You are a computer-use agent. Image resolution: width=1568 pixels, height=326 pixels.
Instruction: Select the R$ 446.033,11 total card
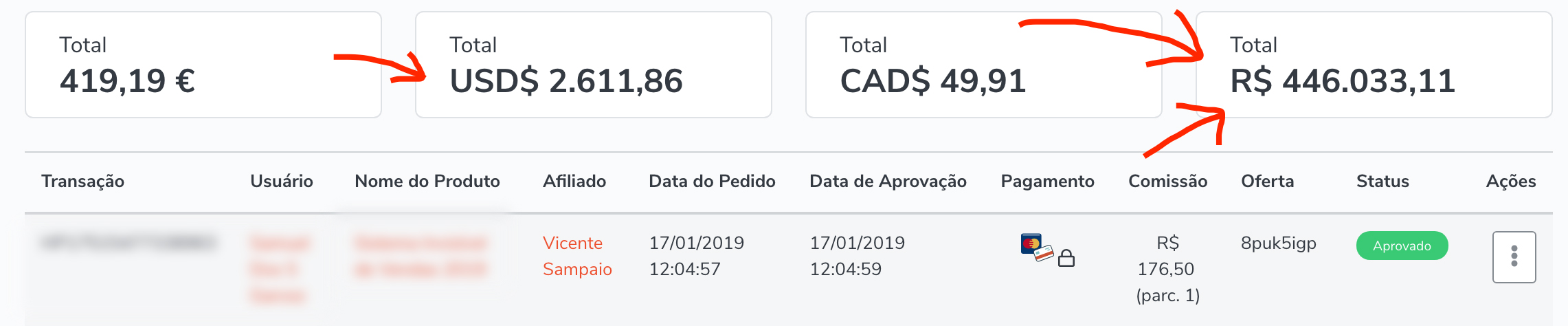(x=1374, y=65)
